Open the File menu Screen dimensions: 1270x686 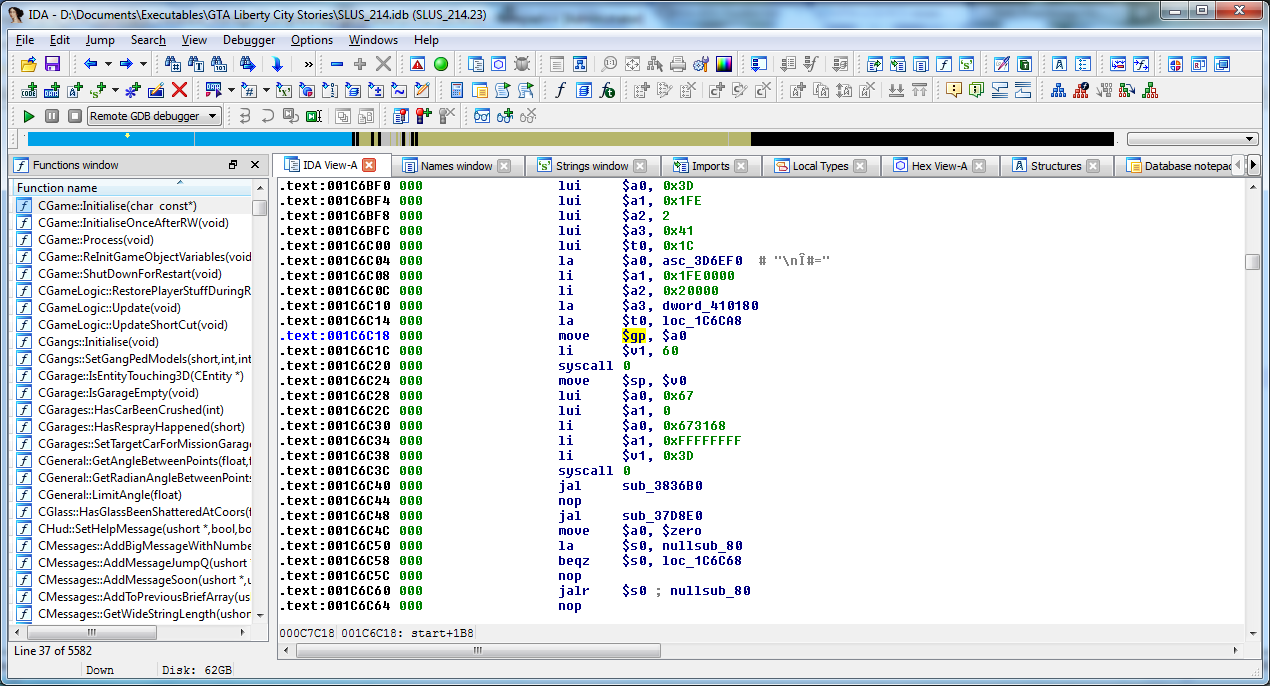tap(25, 40)
